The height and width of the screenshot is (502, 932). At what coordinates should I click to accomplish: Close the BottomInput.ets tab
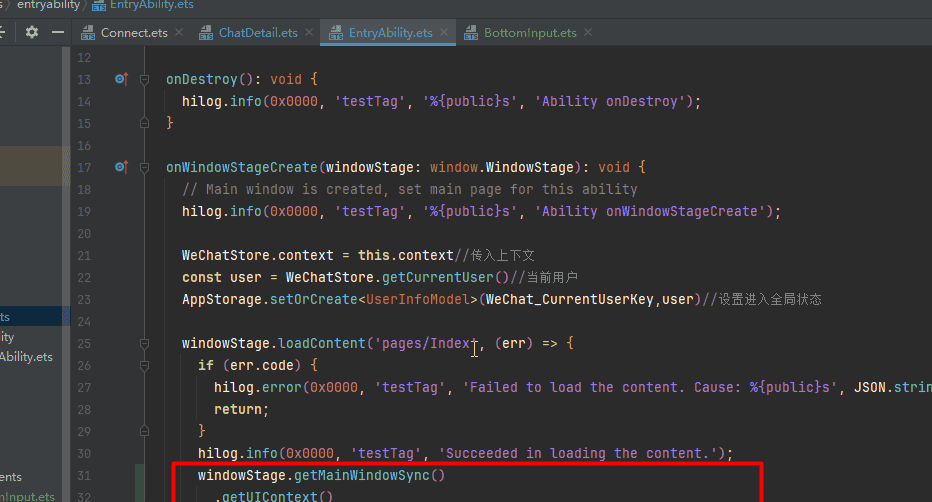click(x=588, y=33)
